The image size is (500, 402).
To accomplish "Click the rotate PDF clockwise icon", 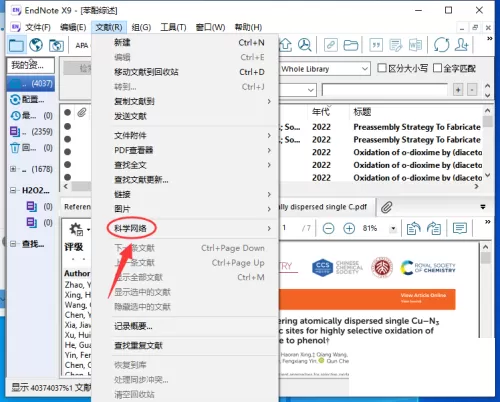I will point(434,228).
